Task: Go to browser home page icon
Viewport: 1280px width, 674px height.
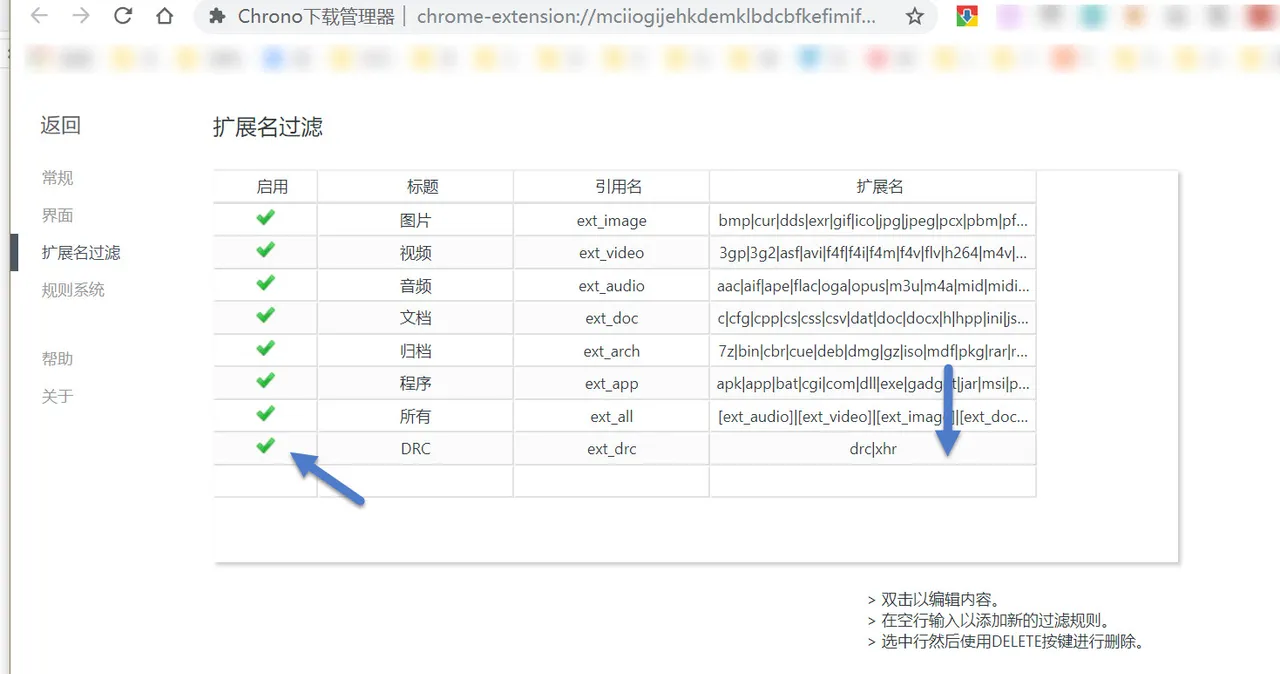Action: point(165,16)
